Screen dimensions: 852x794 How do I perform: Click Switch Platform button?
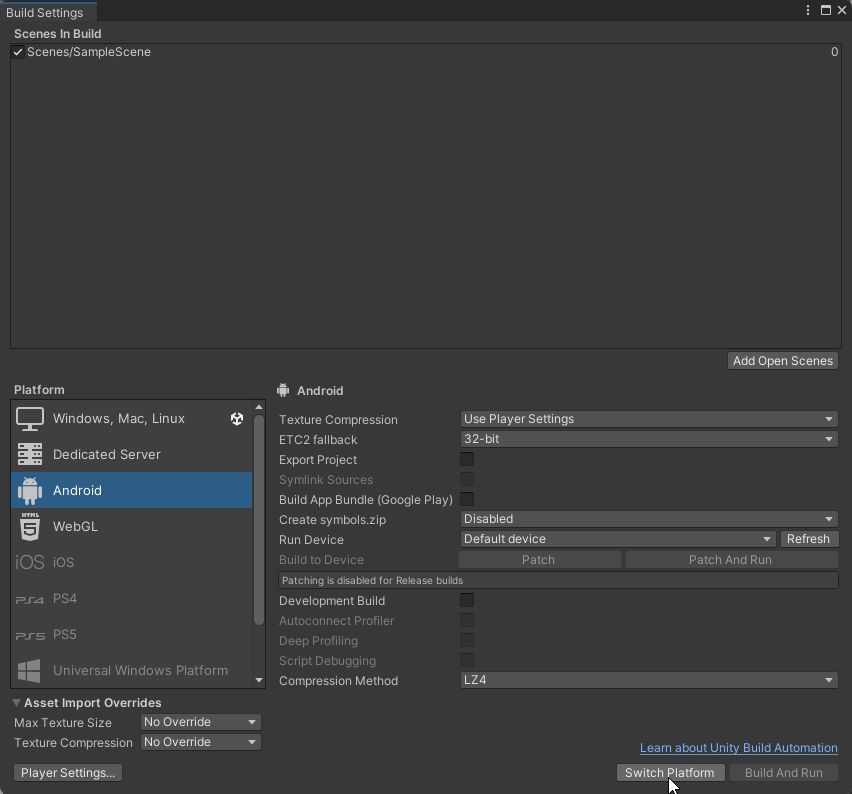tap(671, 773)
